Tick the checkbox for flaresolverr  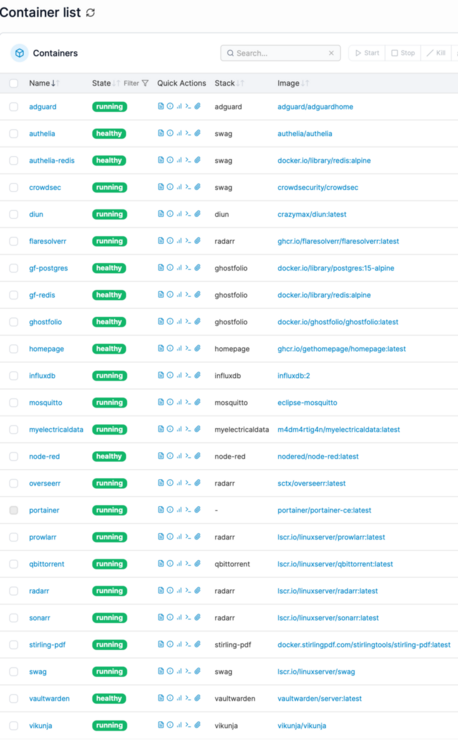click(14, 241)
